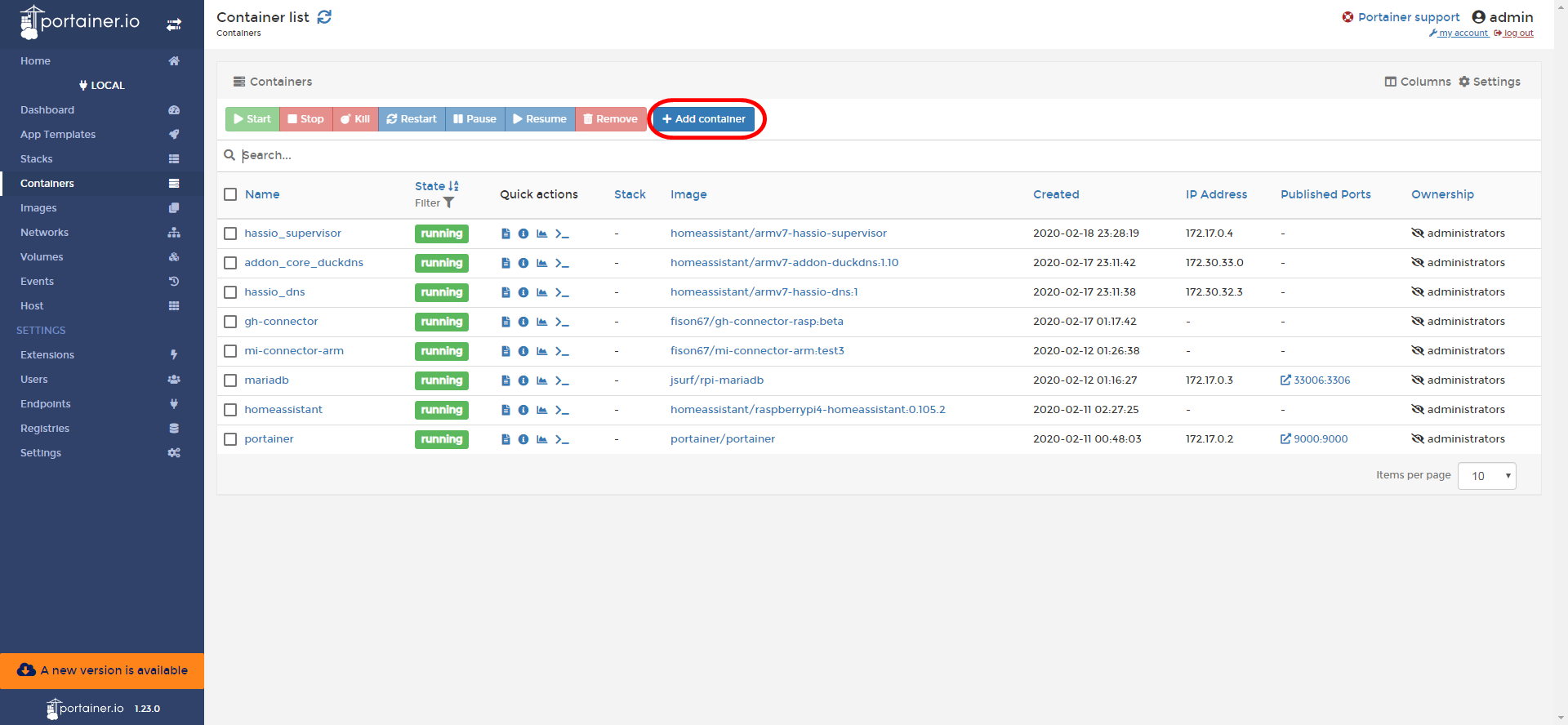Check the gh-connector row checkbox
This screenshot has width=1568, height=725.
(230, 322)
